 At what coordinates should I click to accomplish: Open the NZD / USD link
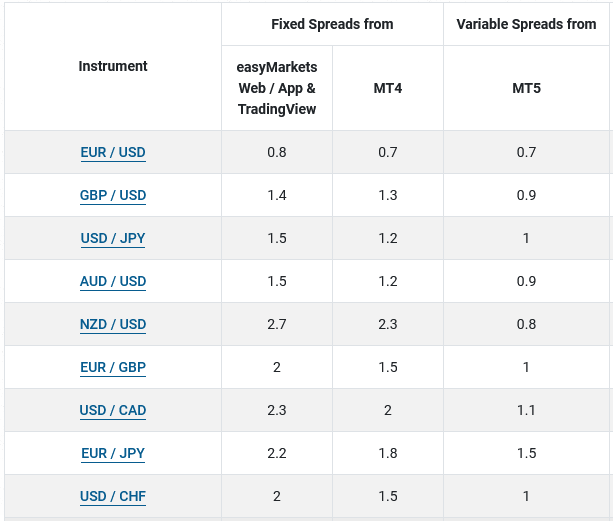pyautogui.click(x=113, y=325)
